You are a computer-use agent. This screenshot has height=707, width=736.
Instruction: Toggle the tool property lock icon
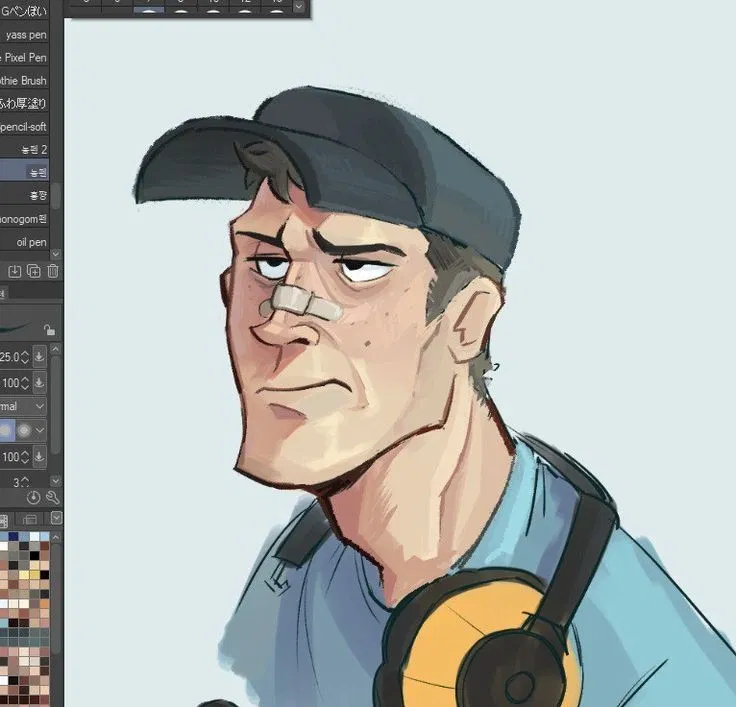coord(49,330)
